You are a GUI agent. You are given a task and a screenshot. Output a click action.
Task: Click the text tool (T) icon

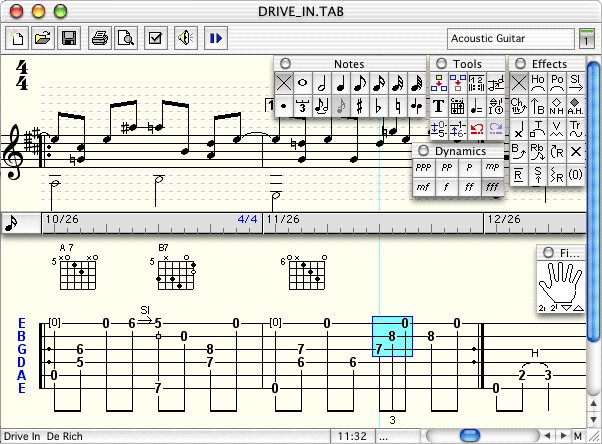[439, 106]
